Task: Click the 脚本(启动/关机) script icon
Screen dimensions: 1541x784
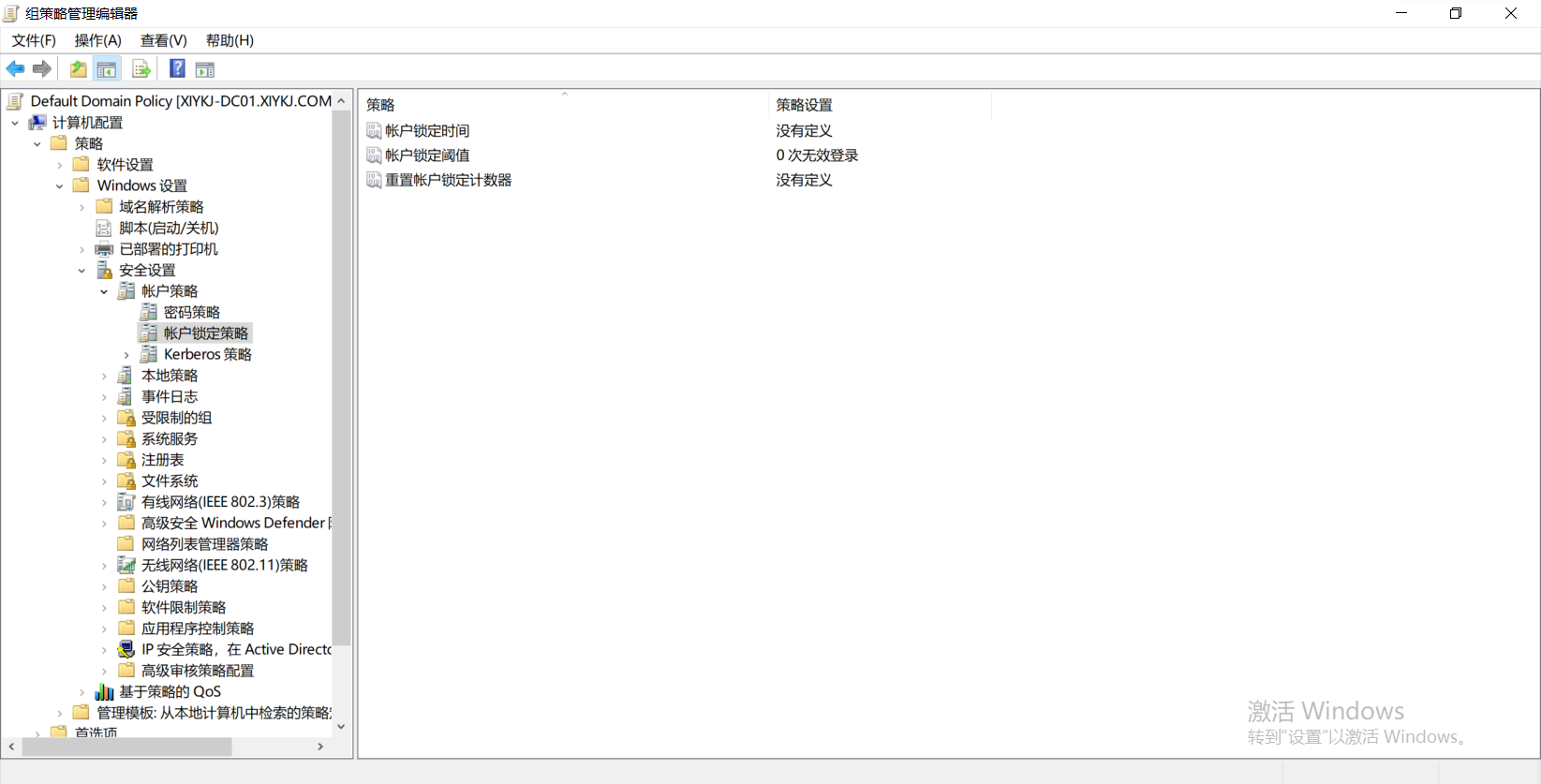Action: click(x=104, y=228)
